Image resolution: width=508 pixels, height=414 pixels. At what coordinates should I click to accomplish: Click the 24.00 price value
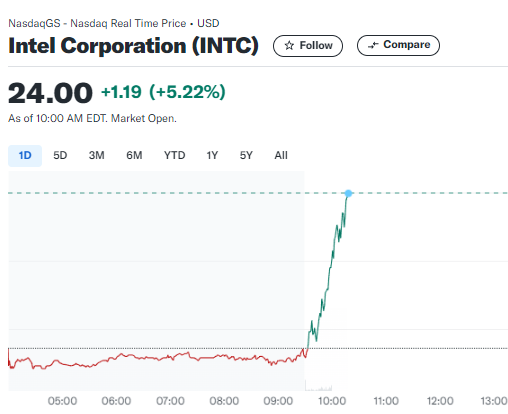[x=50, y=93]
